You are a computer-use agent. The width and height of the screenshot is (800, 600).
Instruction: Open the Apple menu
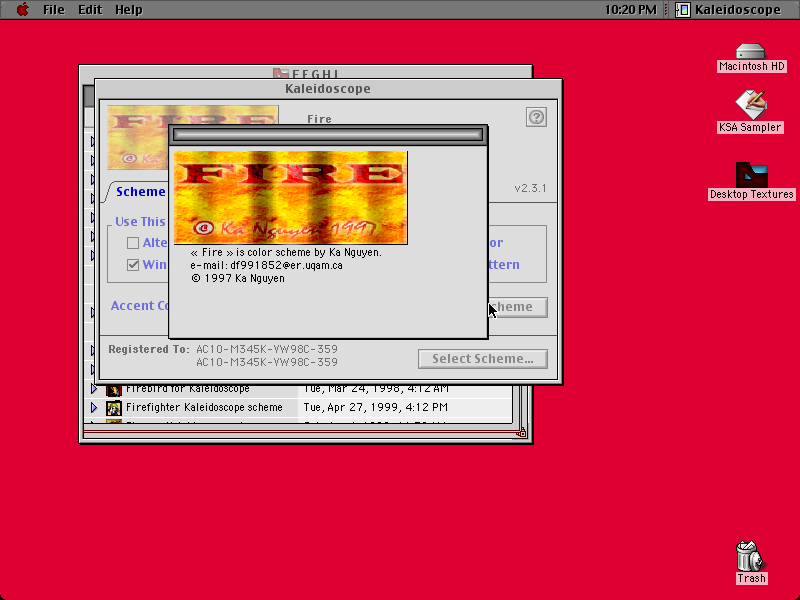point(22,10)
